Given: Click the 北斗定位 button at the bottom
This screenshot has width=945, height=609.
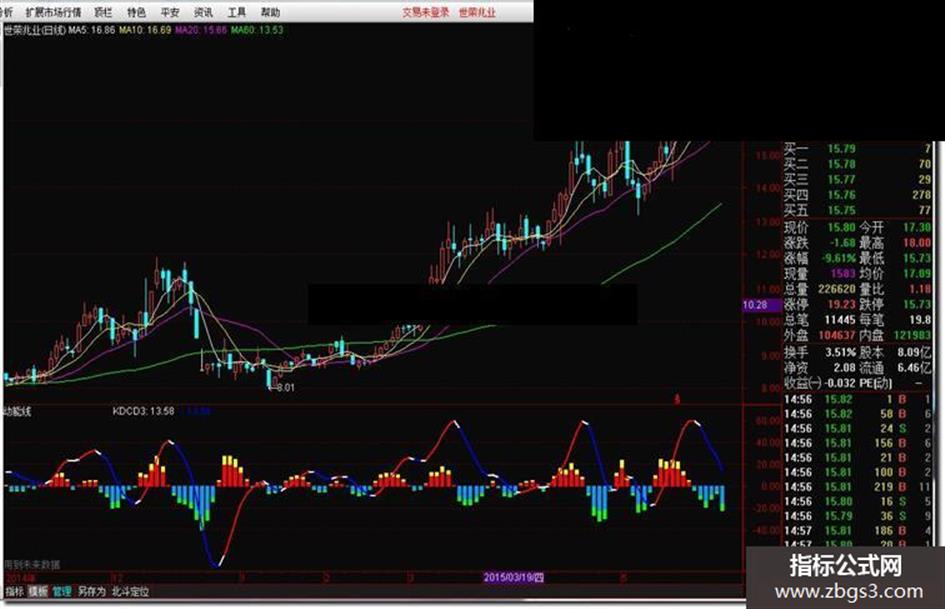Looking at the screenshot, I should point(130,592).
